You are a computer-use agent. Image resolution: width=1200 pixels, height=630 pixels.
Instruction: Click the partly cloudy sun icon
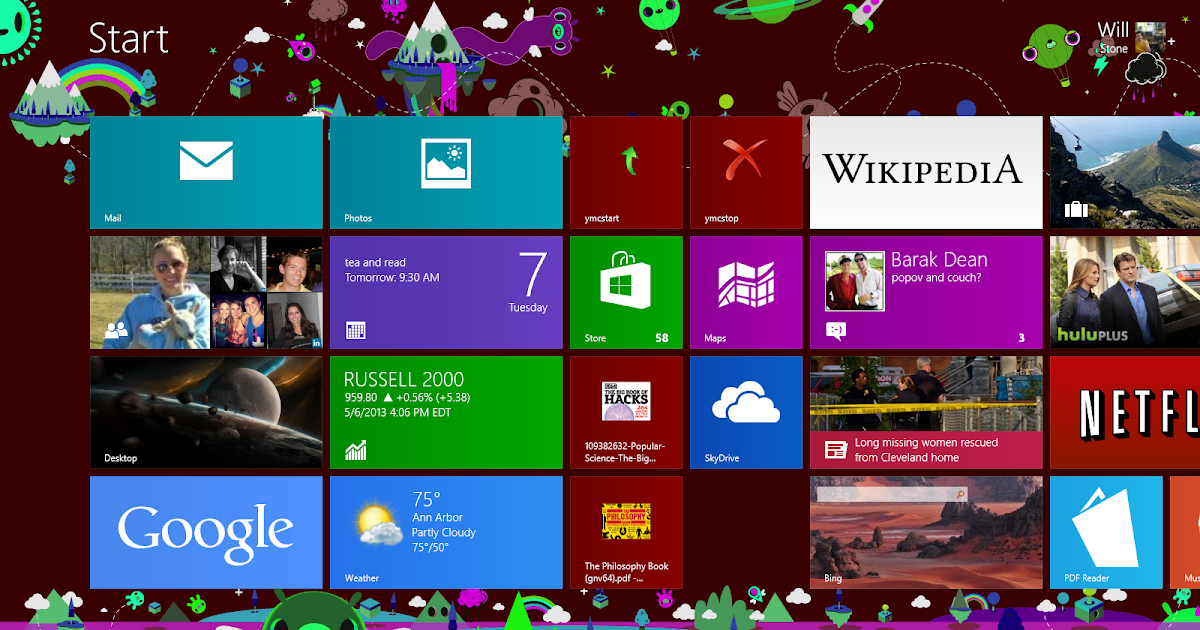point(380,524)
